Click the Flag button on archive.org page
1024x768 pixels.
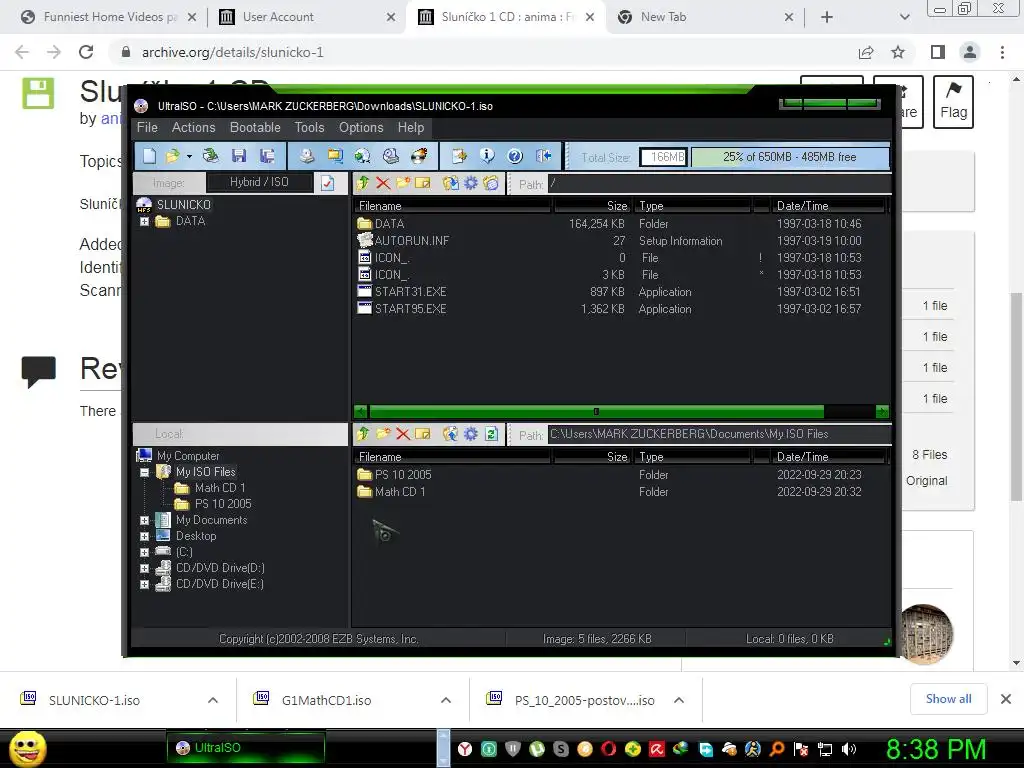pos(953,102)
